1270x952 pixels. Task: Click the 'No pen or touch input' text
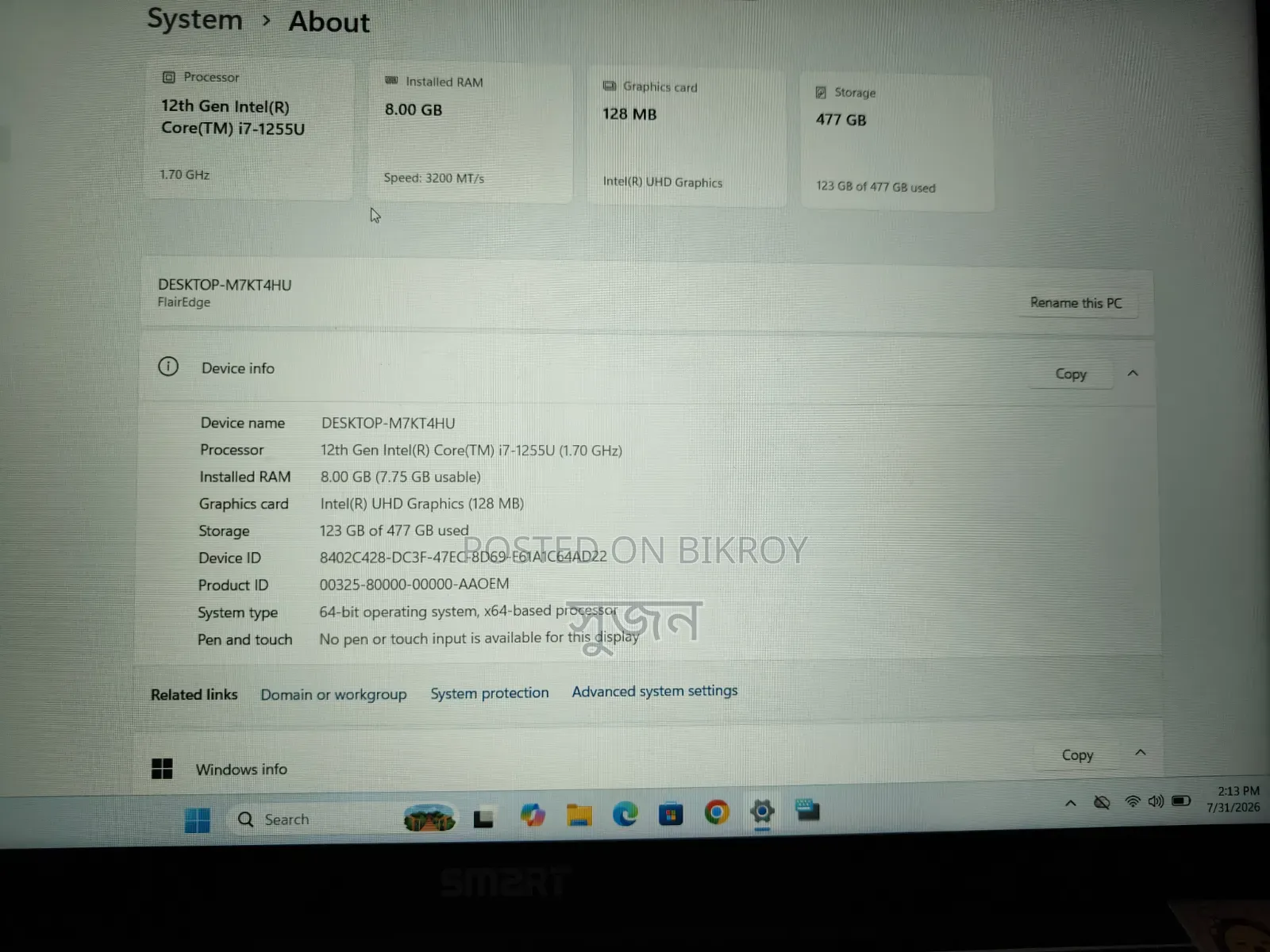point(479,638)
